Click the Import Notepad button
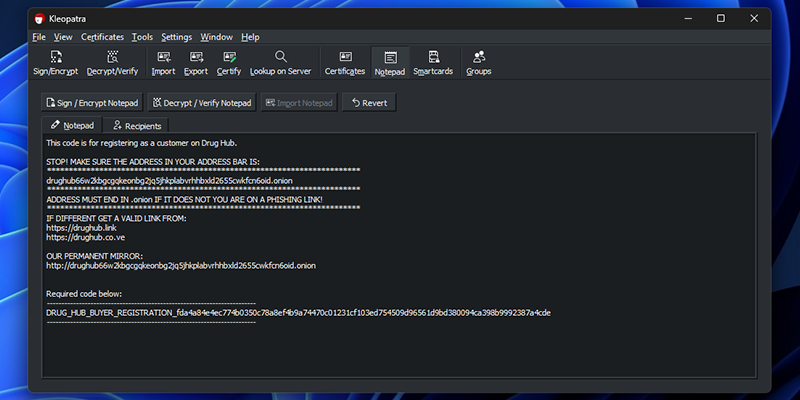This screenshot has height=400, width=800. pyautogui.click(x=299, y=103)
